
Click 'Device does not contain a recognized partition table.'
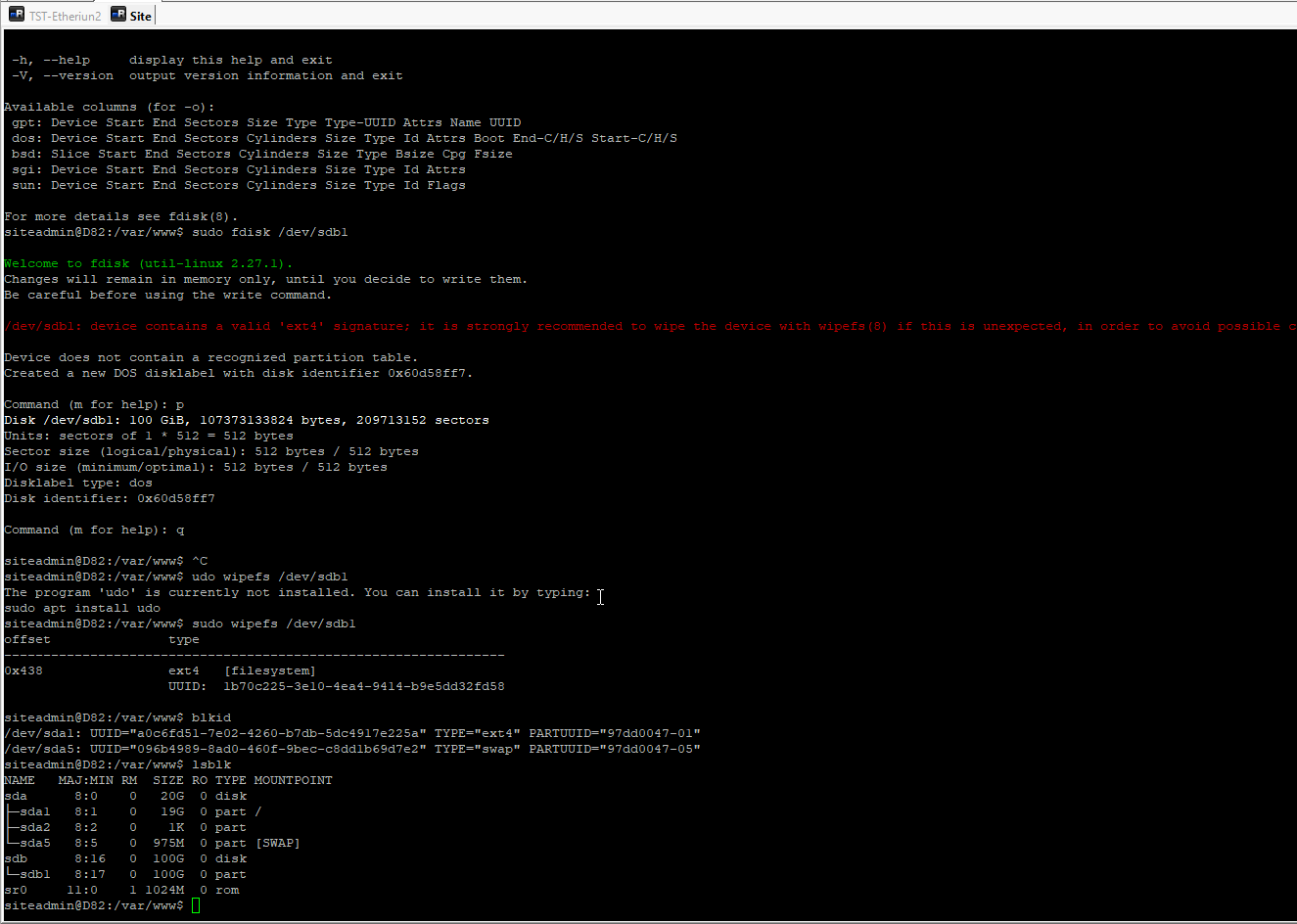point(211,357)
